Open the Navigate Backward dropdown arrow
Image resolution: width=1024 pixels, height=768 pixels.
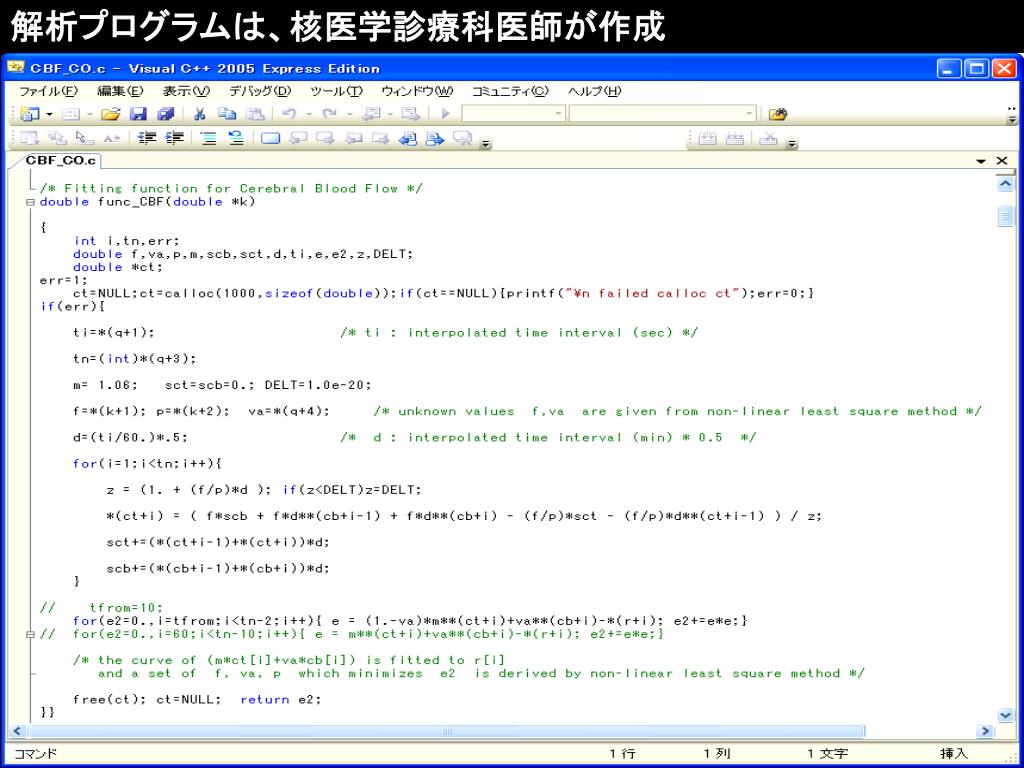click(390, 114)
